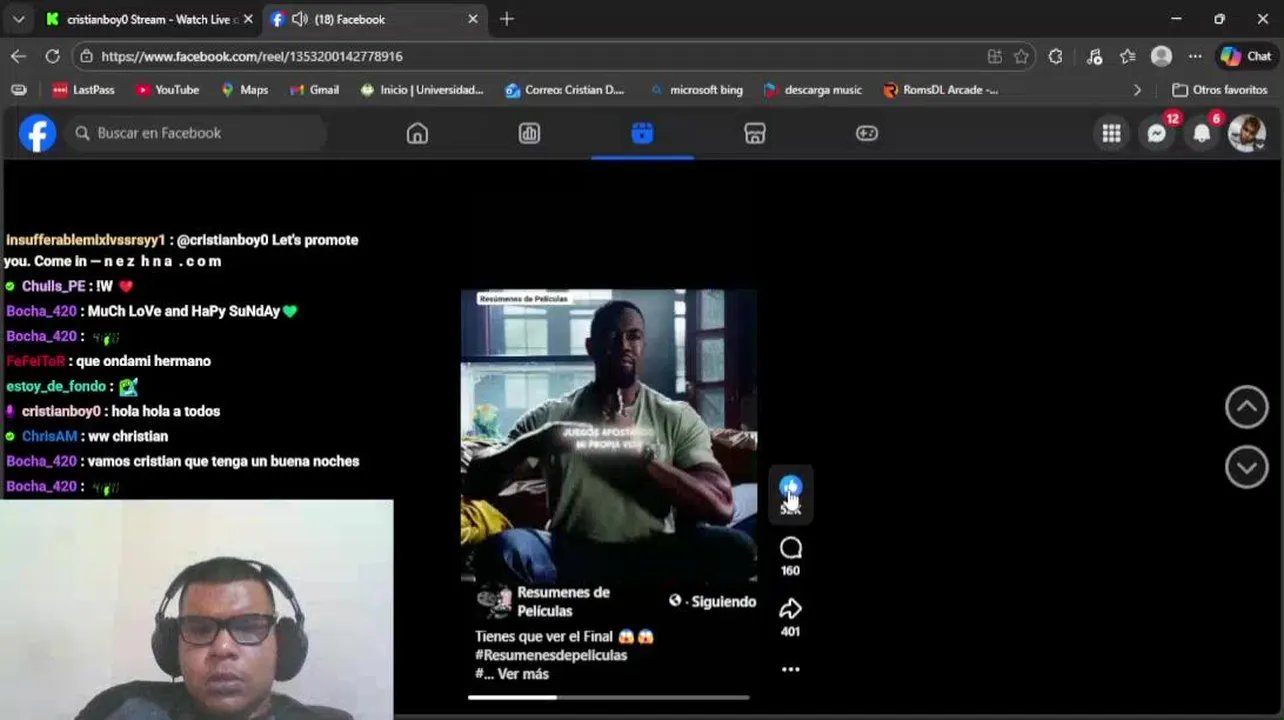This screenshot has height=720, width=1284.
Task: Expand the tab search dropdown arrow
Action: pyautogui.click(x=18, y=19)
